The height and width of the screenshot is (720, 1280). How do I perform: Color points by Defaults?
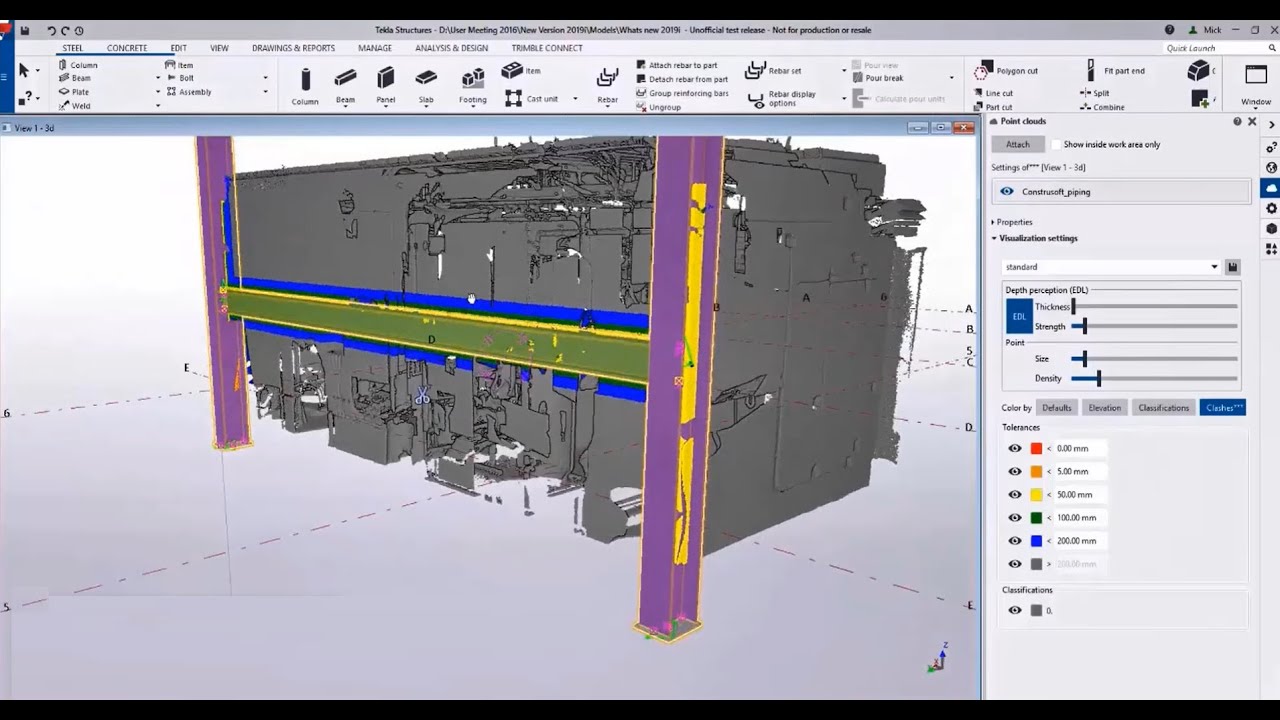coord(1057,407)
